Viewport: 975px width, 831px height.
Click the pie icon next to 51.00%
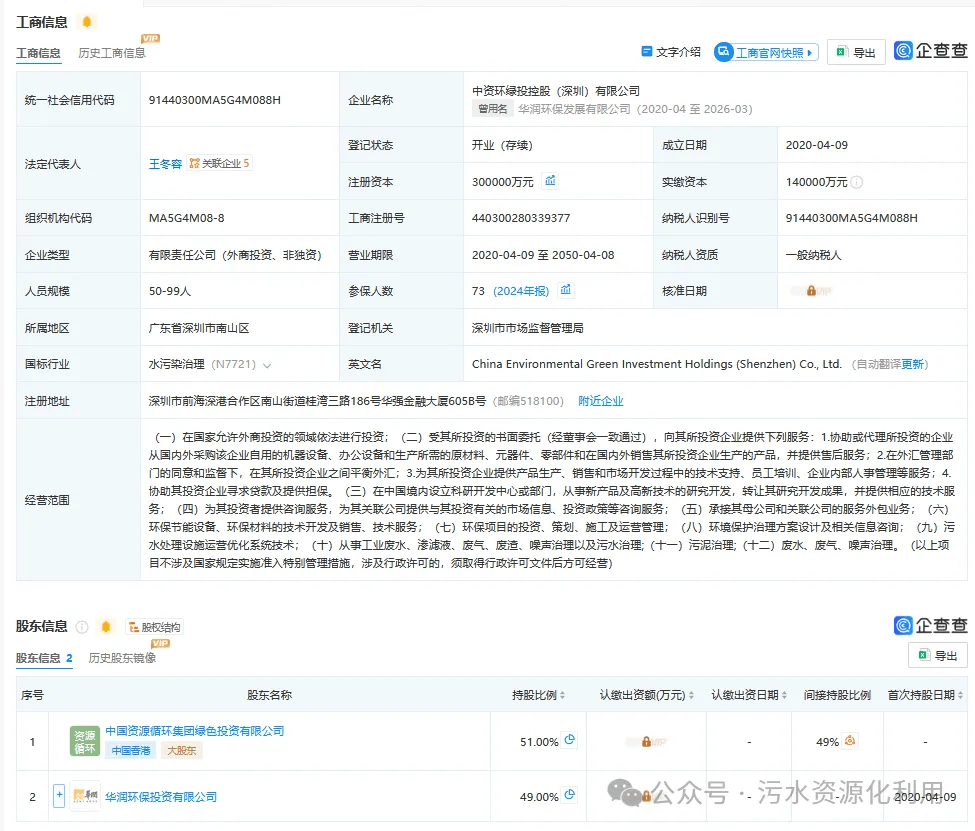570,741
